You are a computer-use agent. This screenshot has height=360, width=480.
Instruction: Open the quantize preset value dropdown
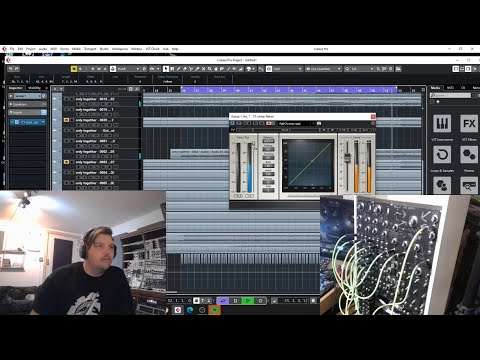tap(362, 69)
